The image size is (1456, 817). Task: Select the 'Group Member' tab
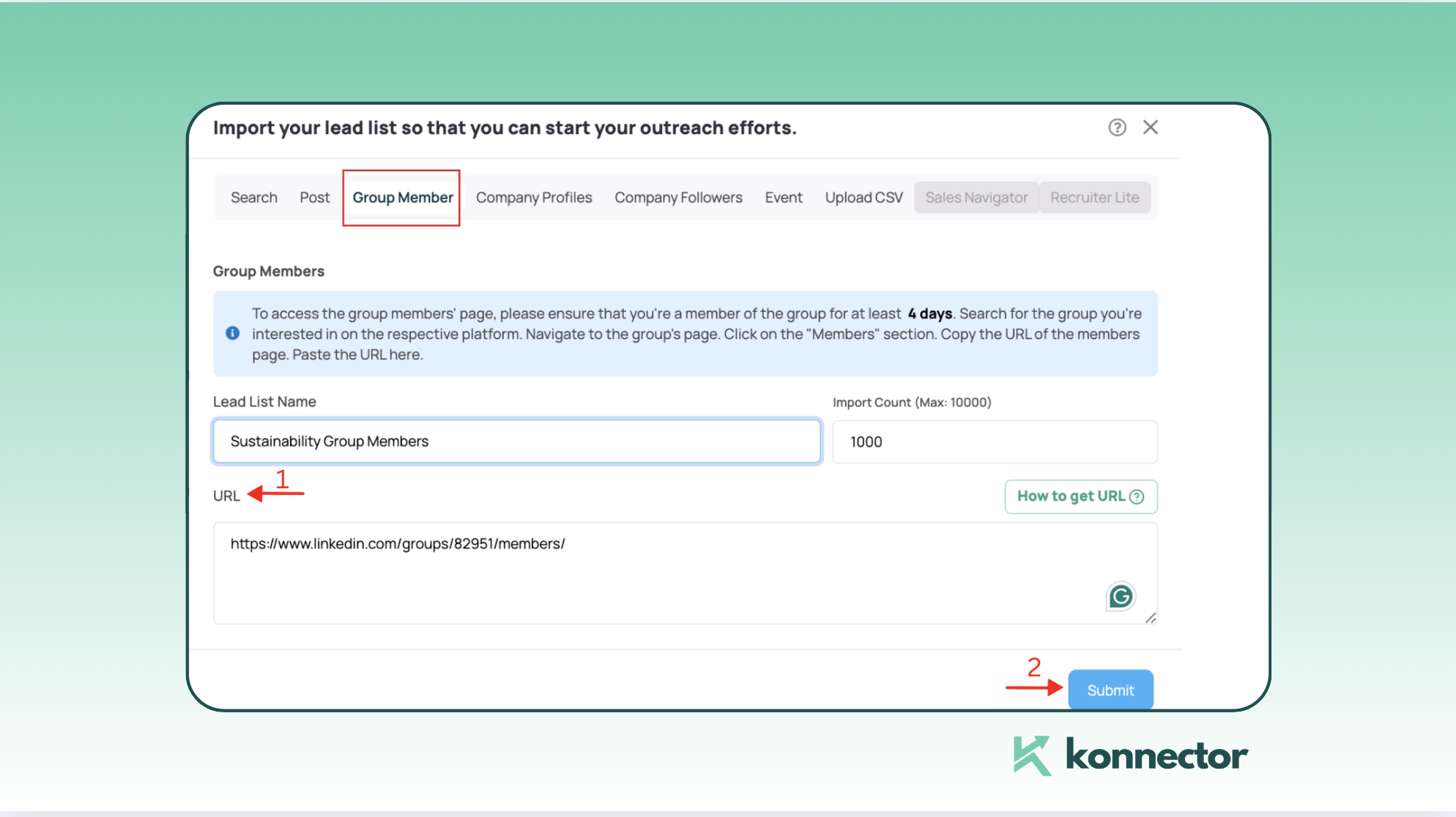click(403, 197)
